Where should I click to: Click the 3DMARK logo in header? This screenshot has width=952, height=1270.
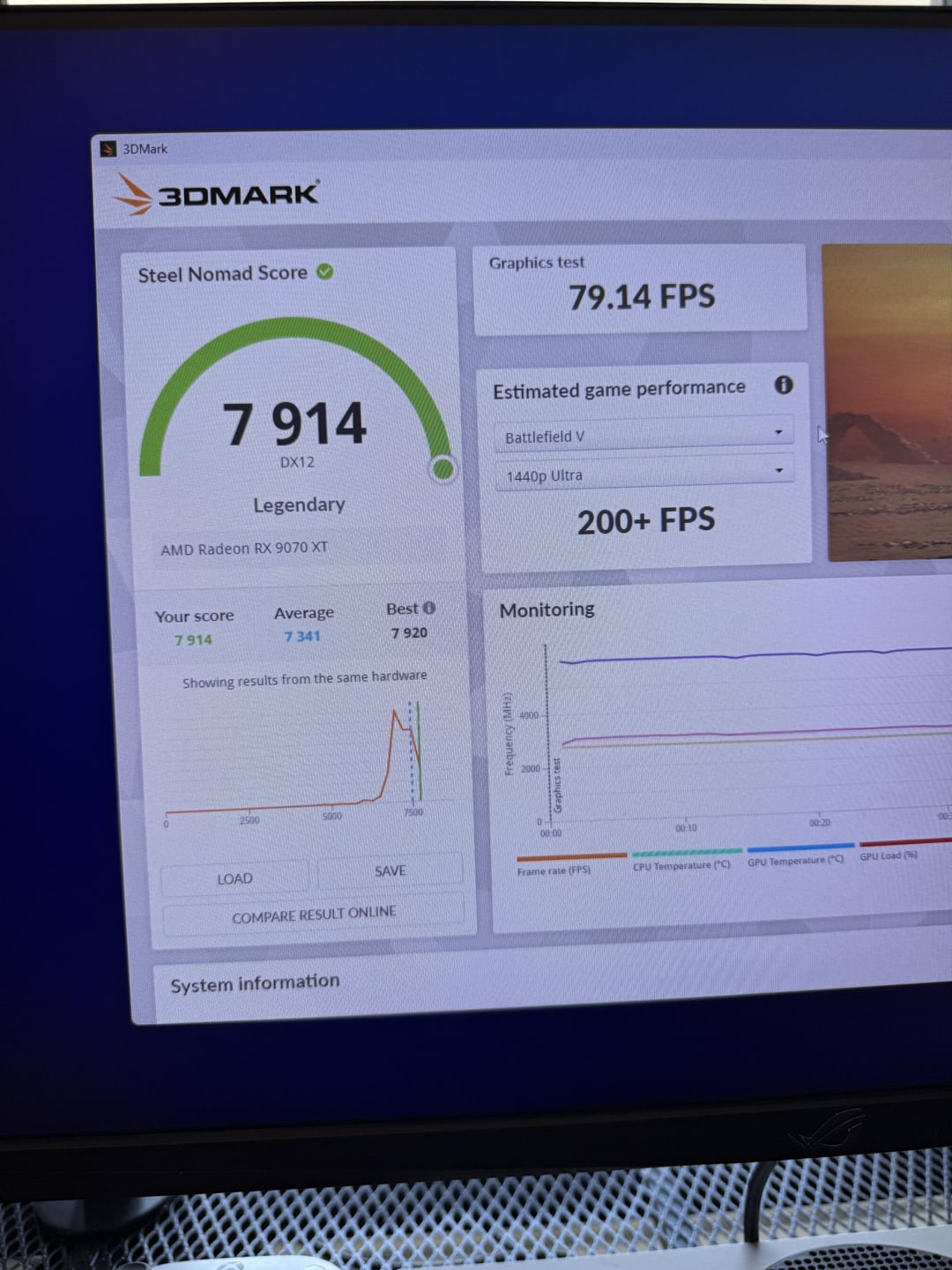click(x=217, y=193)
